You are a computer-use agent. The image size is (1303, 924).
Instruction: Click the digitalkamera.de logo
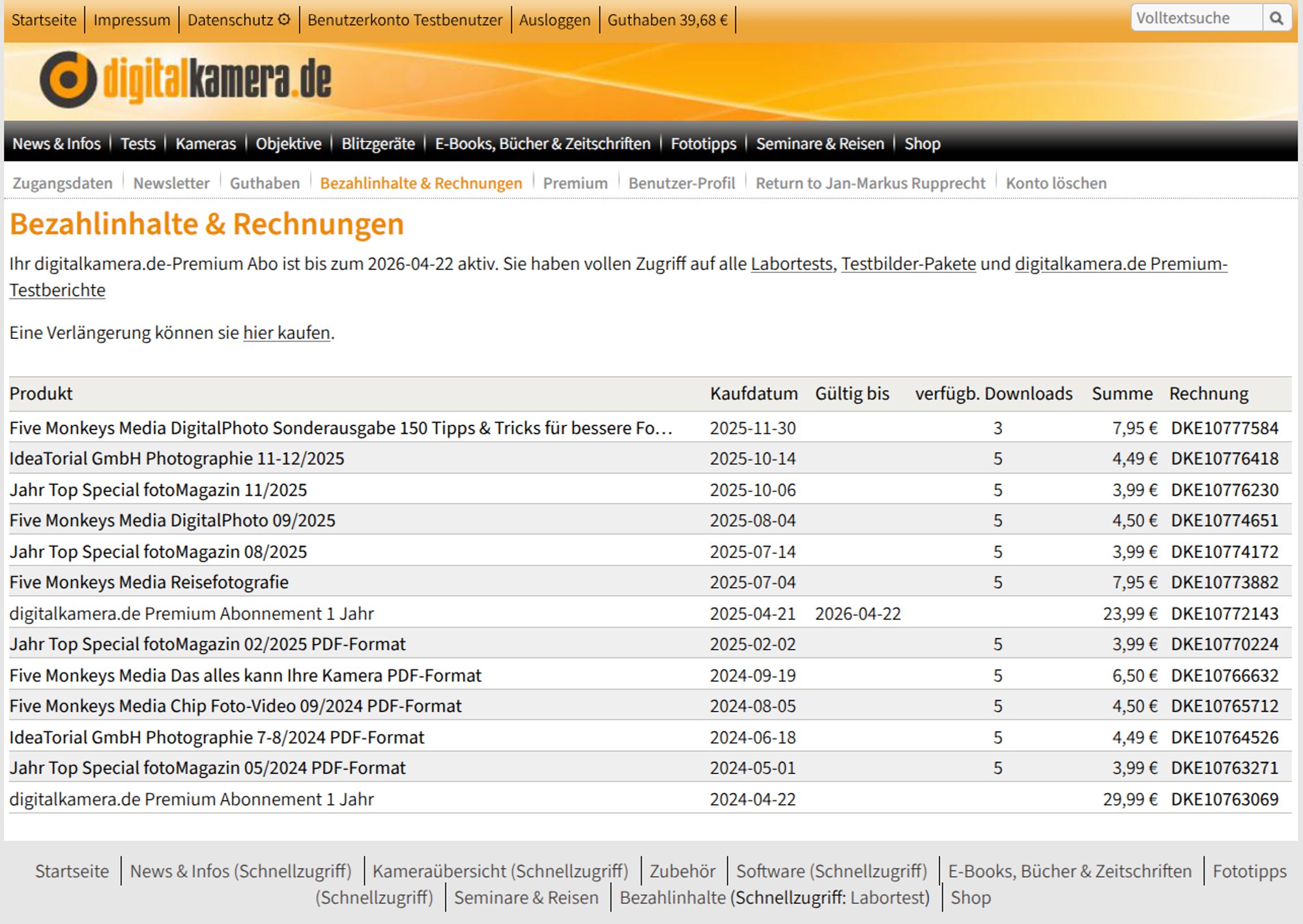tap(186, 79)
